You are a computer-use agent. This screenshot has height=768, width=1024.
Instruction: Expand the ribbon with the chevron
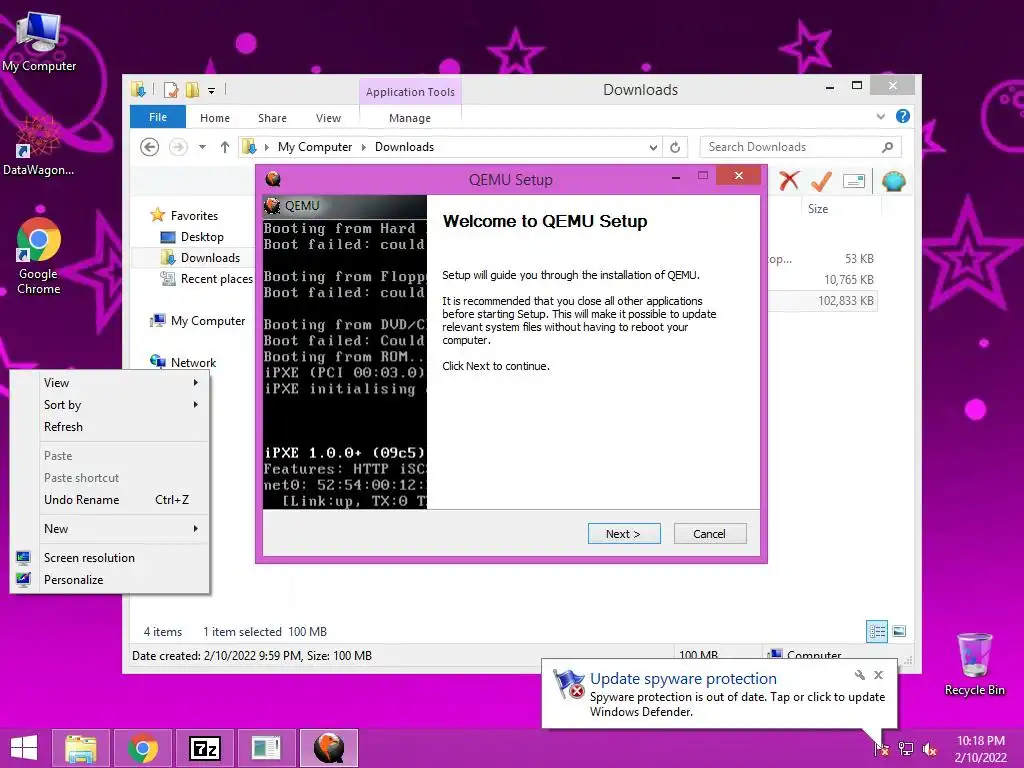pyautogui.click(x=880, y=116)
